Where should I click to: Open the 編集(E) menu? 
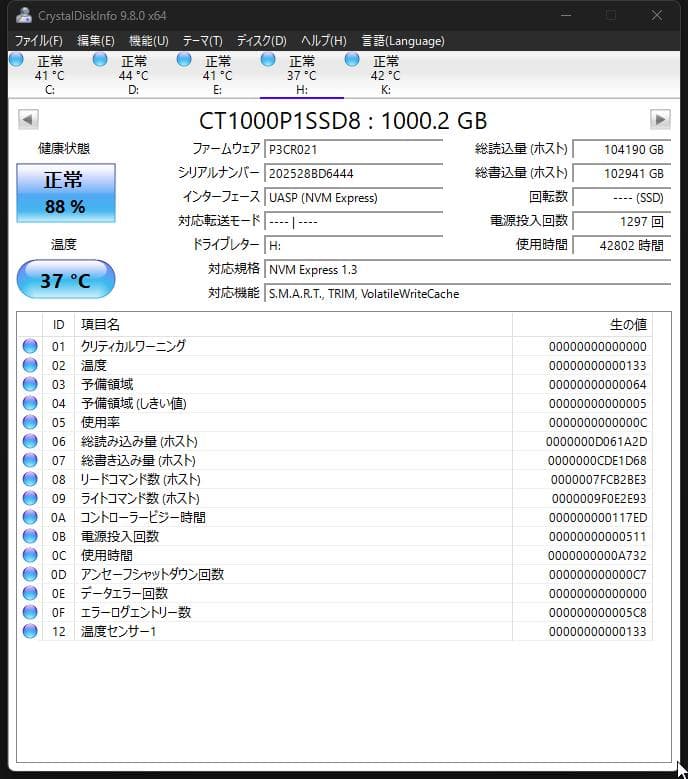pyautogui.click(x=96, y=41)
